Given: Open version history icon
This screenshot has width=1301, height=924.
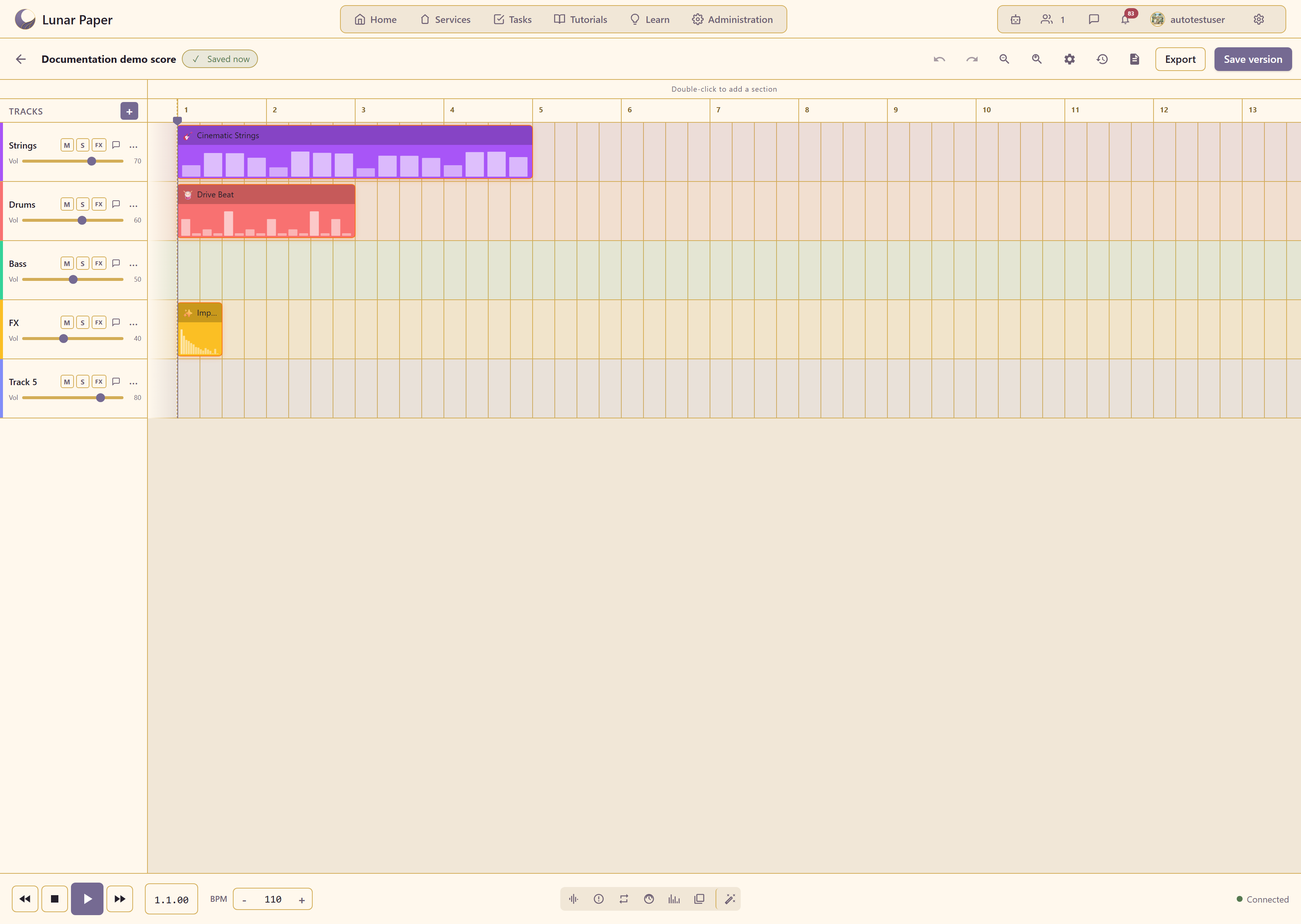Looking at the screenshot, I should (x=1102, y=59).
